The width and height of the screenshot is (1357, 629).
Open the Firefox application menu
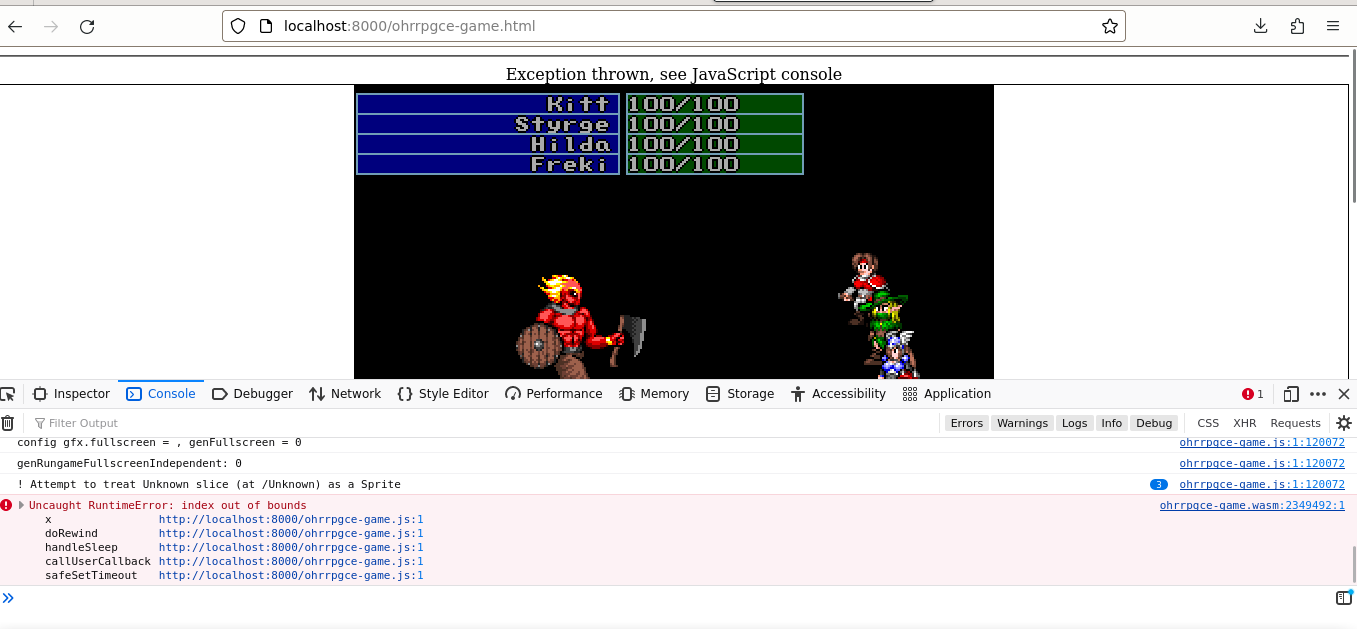point(1332,26)
